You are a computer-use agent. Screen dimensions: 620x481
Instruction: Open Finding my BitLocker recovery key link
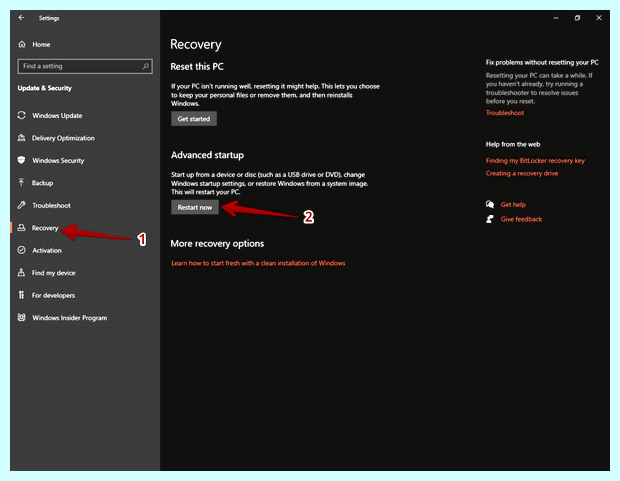click(x=535, y=161)
